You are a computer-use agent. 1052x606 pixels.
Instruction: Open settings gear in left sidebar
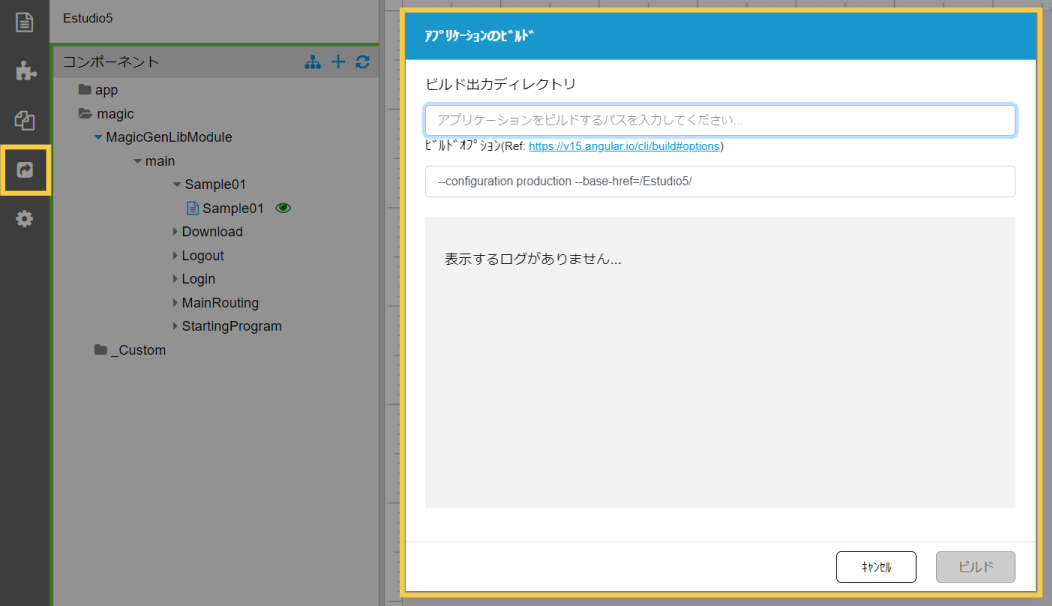pos(25,218)
